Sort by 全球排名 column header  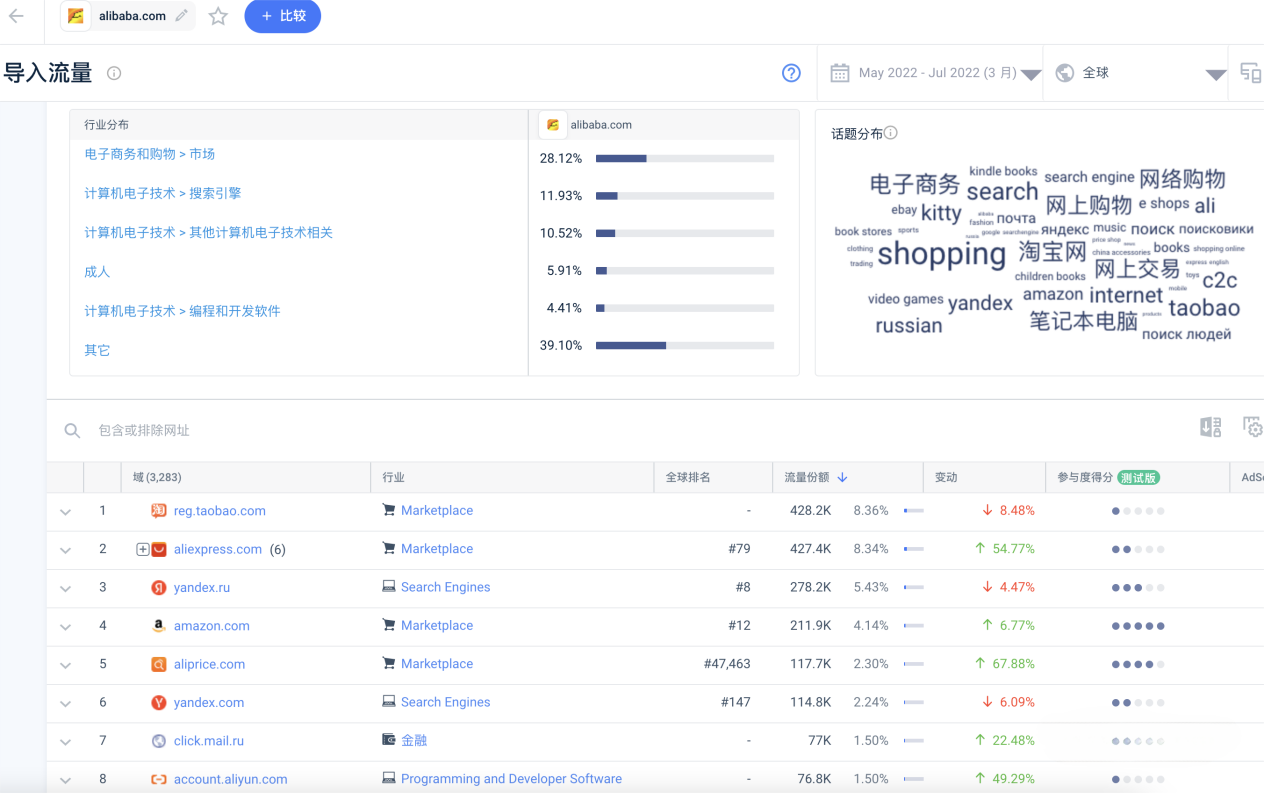688,478
